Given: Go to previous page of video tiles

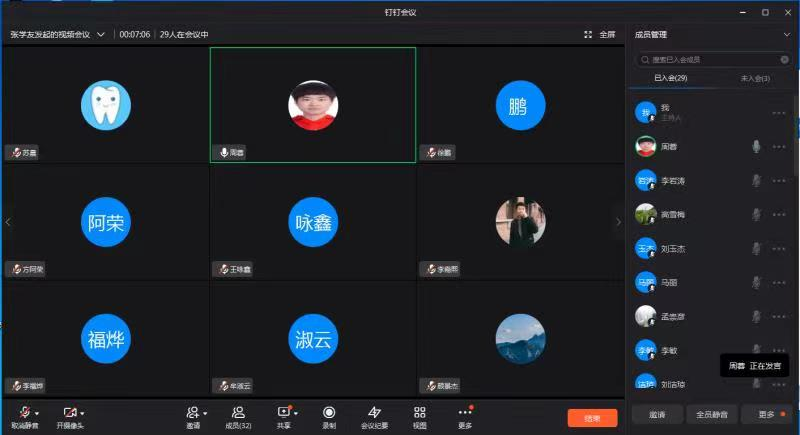Looking at the screenshot, I should click(8, 222).
